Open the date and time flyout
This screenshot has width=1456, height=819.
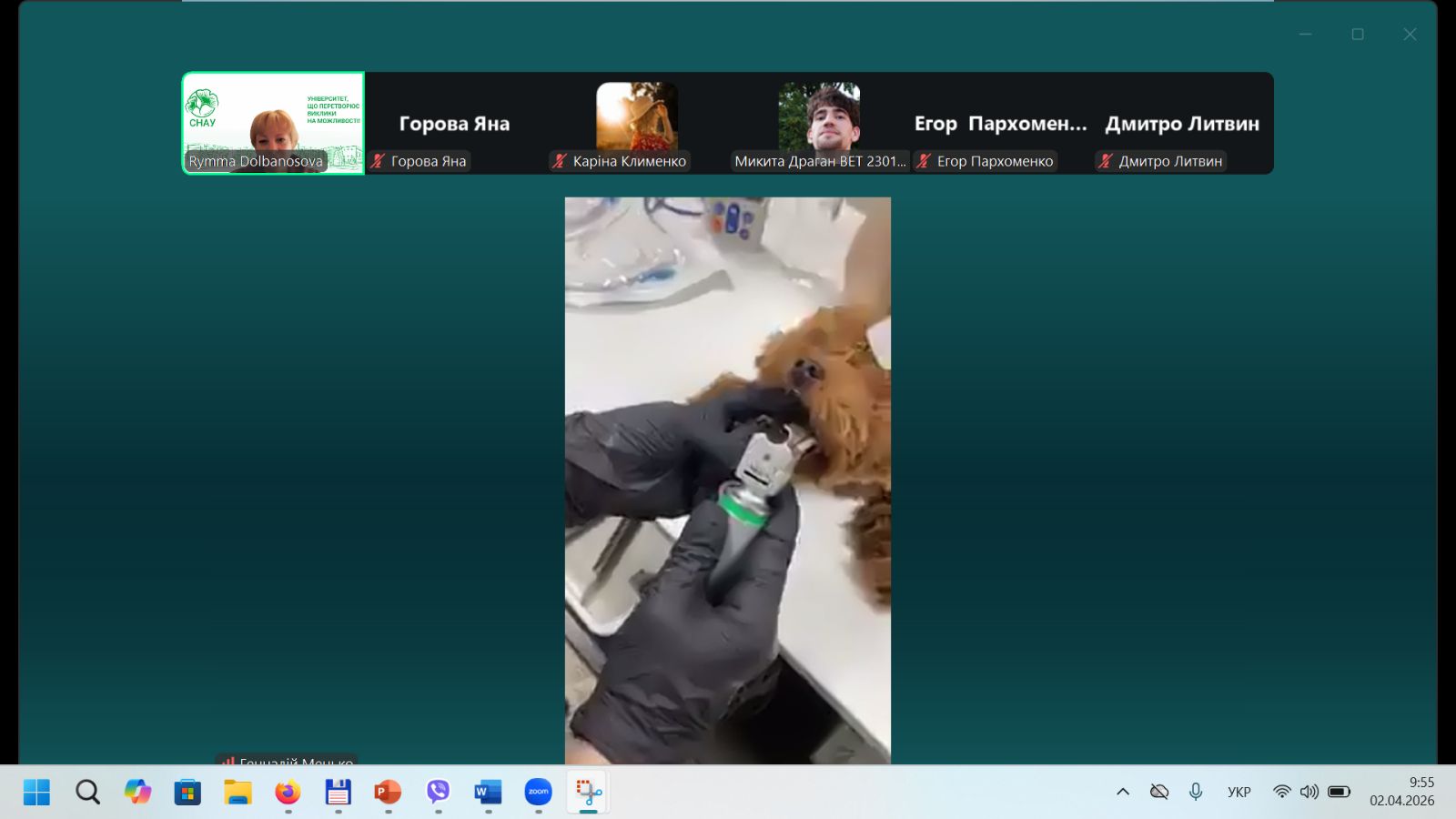pos(1401,792)
